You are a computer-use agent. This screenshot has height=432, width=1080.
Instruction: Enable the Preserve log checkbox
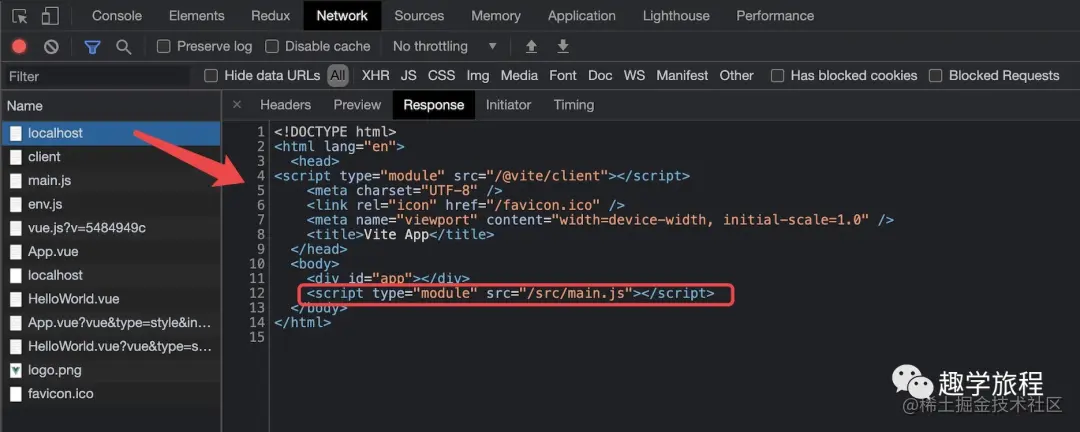click(163, 46)
